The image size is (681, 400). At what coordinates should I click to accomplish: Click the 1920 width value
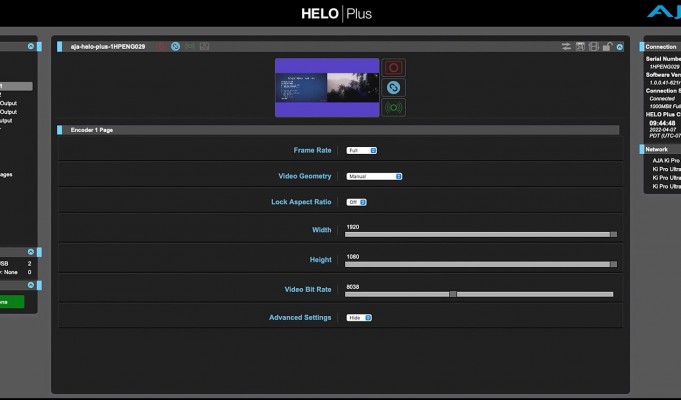pyautogui.click(x=353, y=227)
